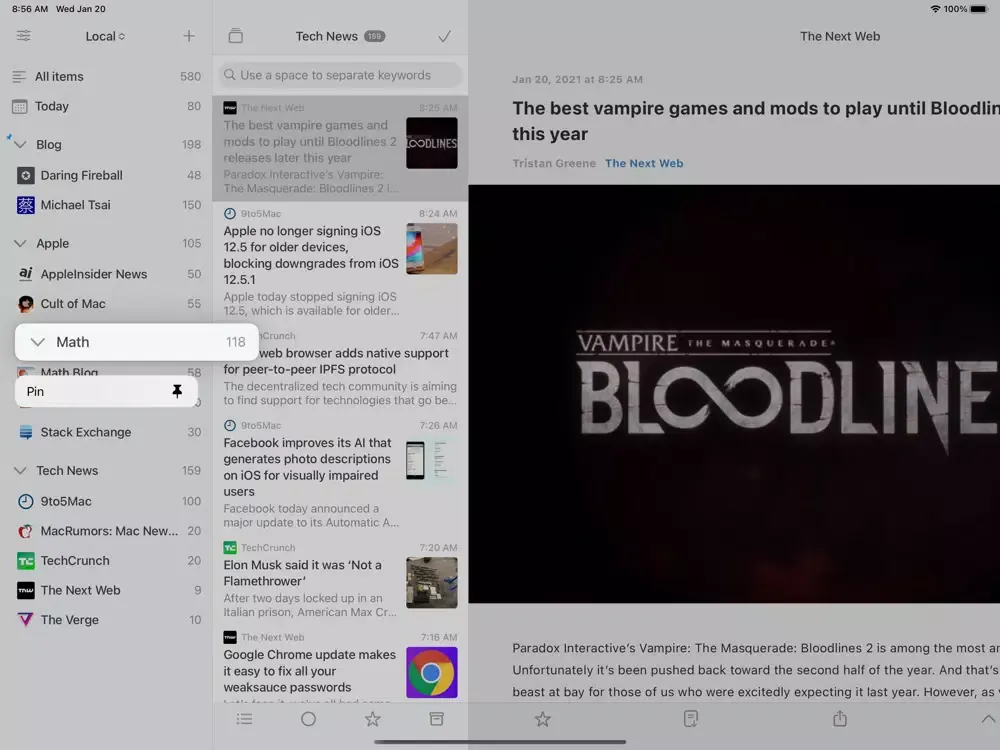1000x750 pixels.
Task: Collapse the Blog folder chevron
Action: click(20, 145)
